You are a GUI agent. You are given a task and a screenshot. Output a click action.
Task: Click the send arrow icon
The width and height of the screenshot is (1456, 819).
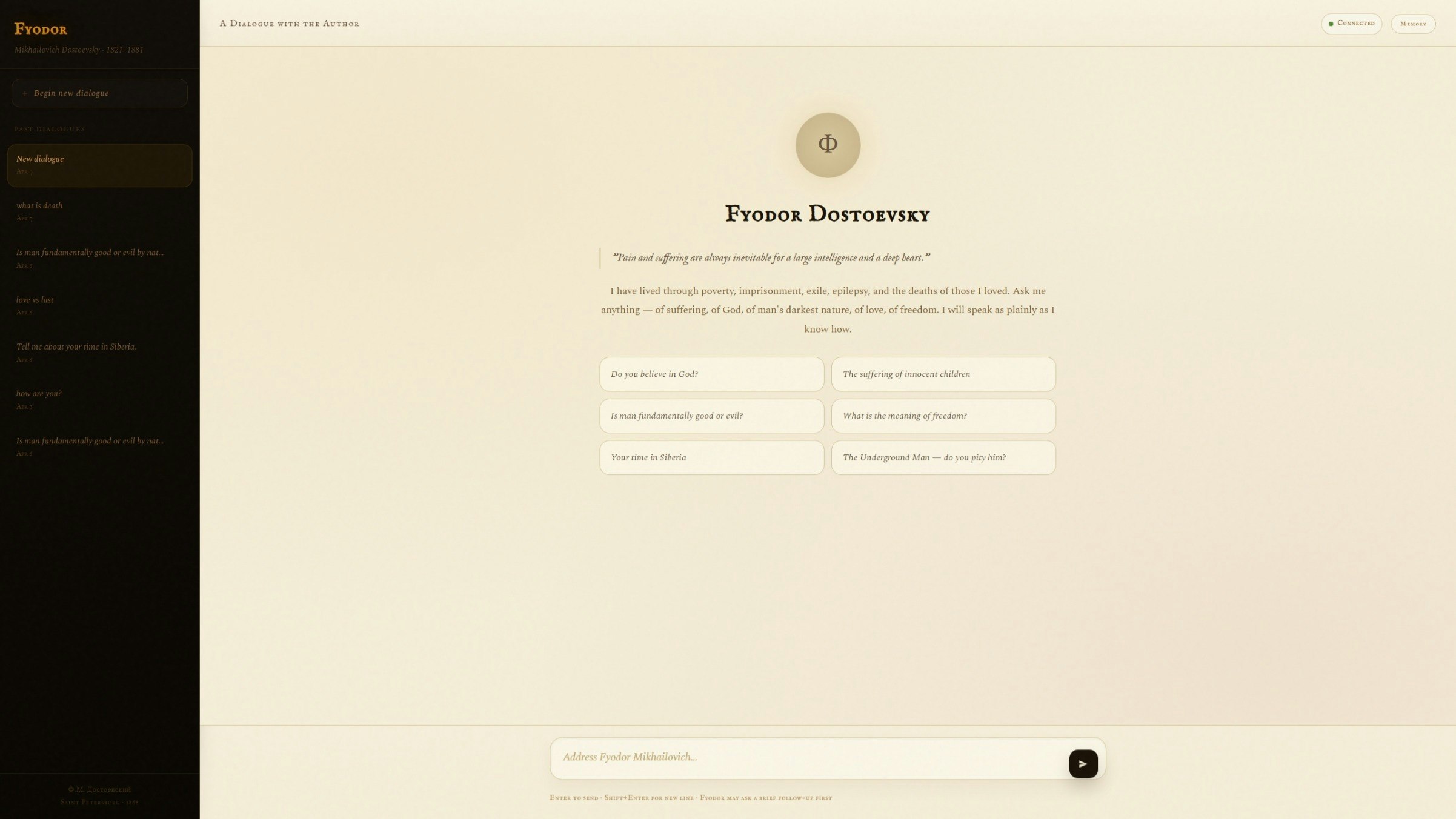(x=1083, y=764)
